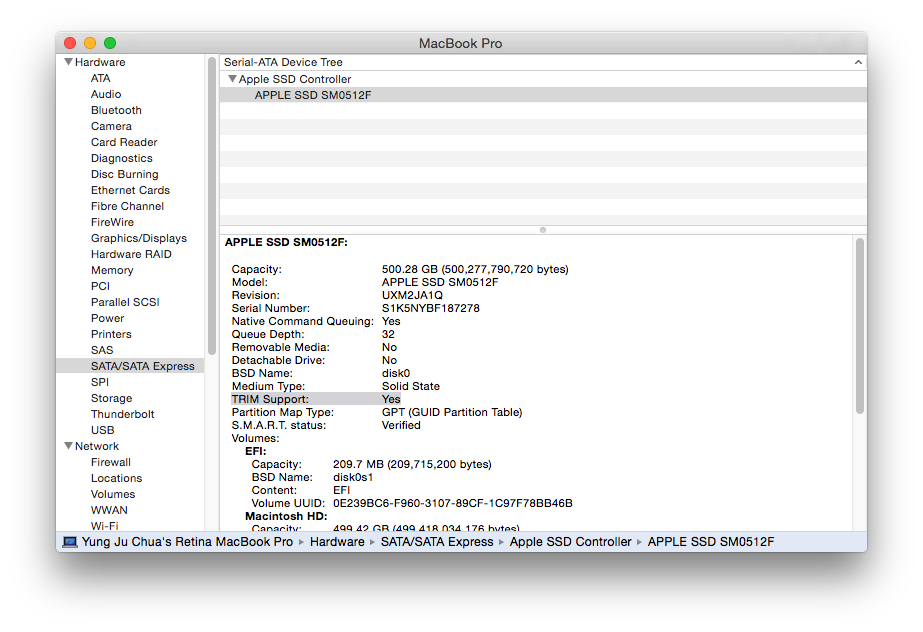This screenshot has height=632, width=923.
Task: Select Ethernet Cards in the sidebar
Action: [x=130, y=190]
